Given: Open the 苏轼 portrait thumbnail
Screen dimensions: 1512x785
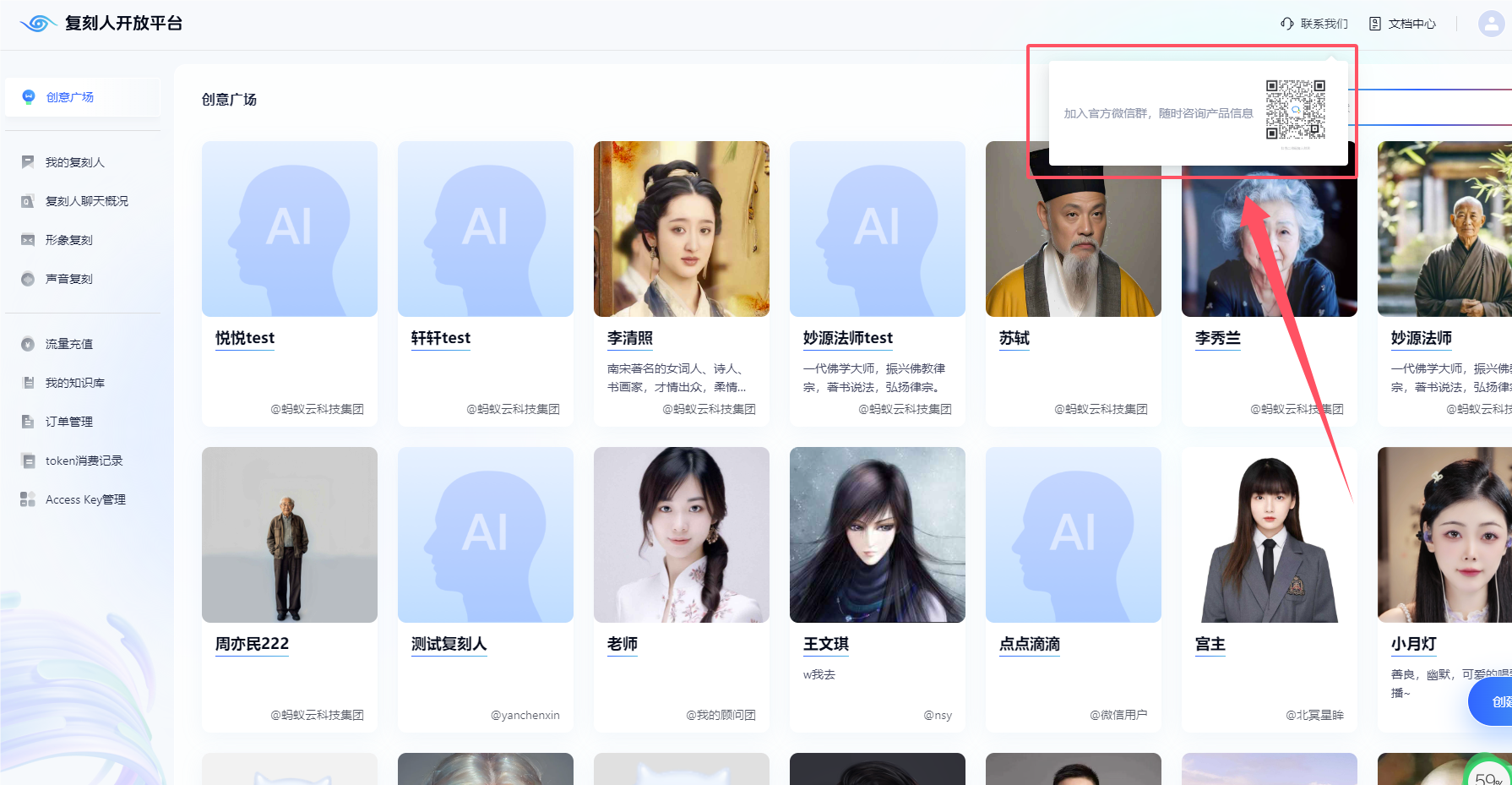Looking at the screenshot, I should [x=1074, y=229].
